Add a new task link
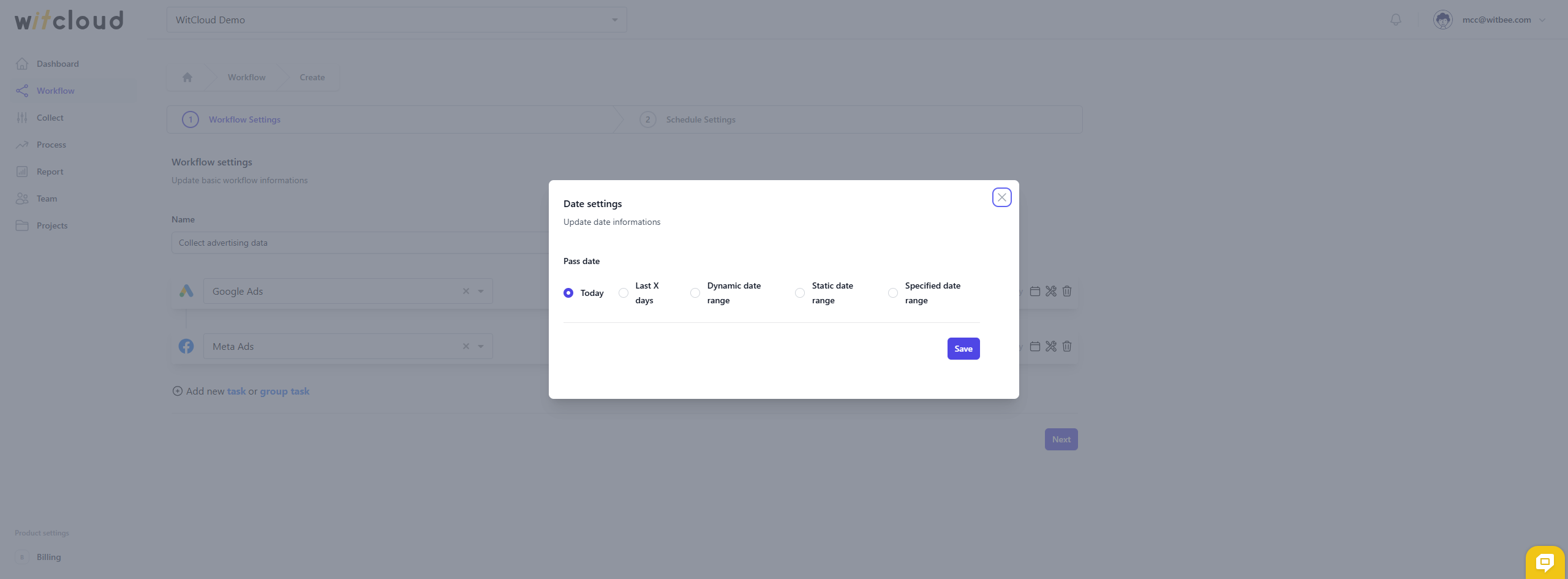 coord(236,391)
